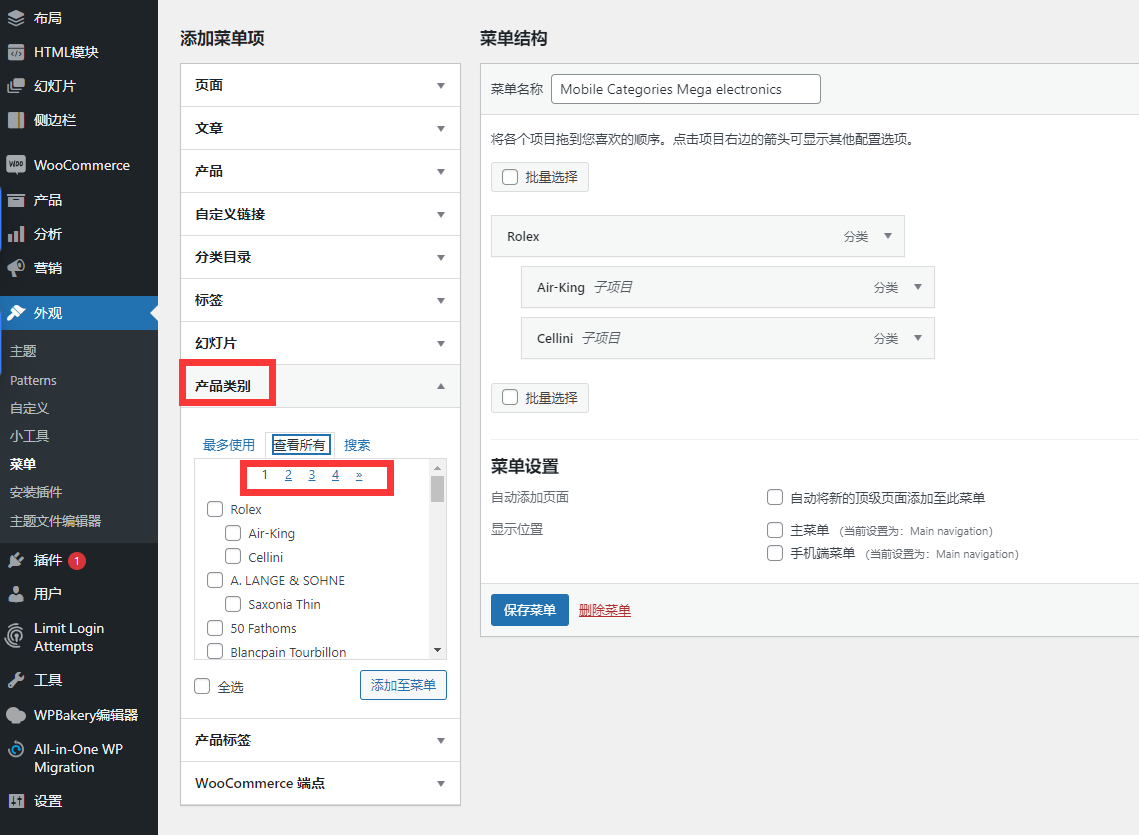Open the 设置 settings icon in sidebar

click(16, 801)
